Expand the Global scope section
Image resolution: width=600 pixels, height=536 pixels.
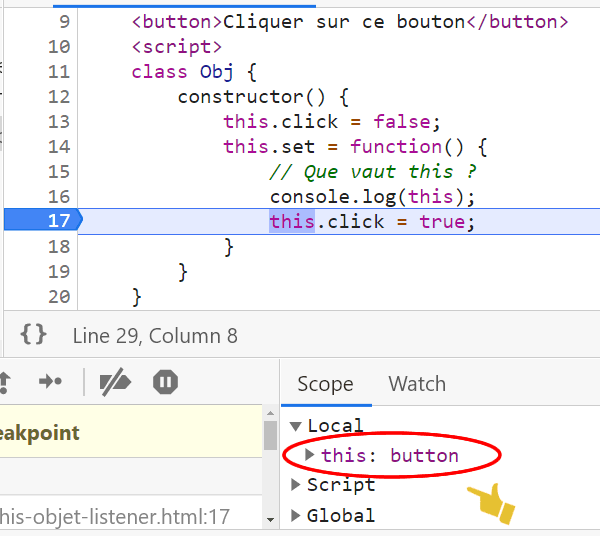tap(295, 515)
